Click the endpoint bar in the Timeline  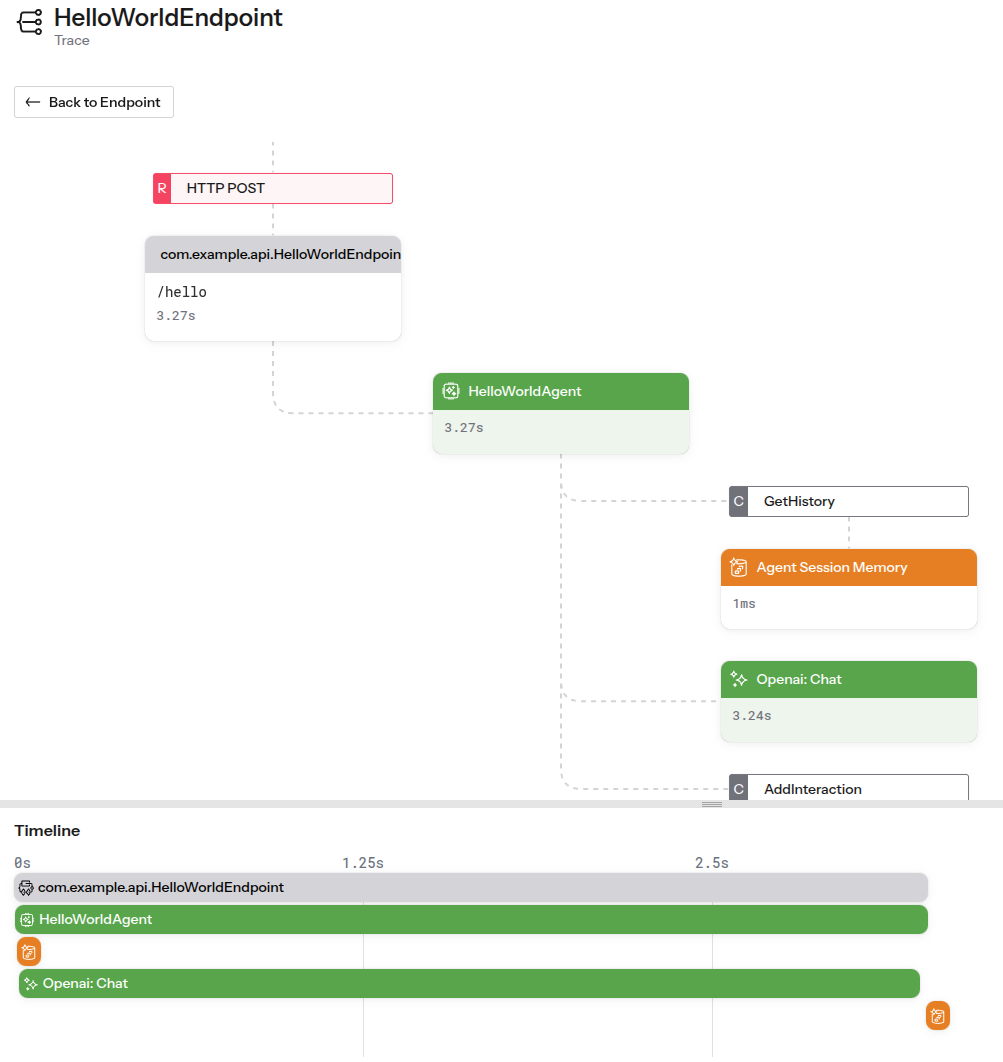[471, 887]
